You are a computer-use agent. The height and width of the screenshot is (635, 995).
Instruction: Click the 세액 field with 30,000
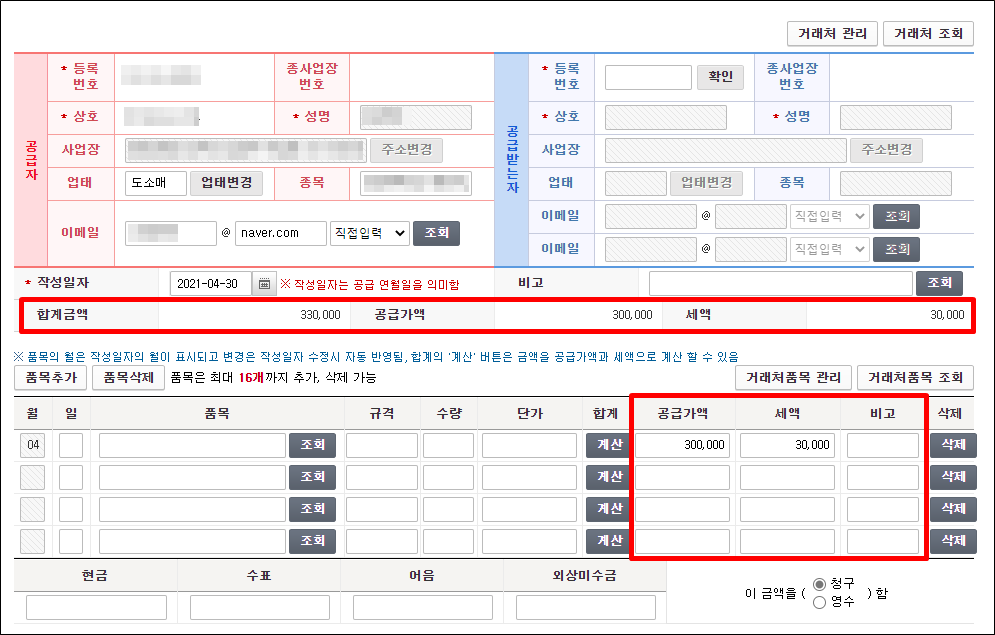(x=787, y=445)
